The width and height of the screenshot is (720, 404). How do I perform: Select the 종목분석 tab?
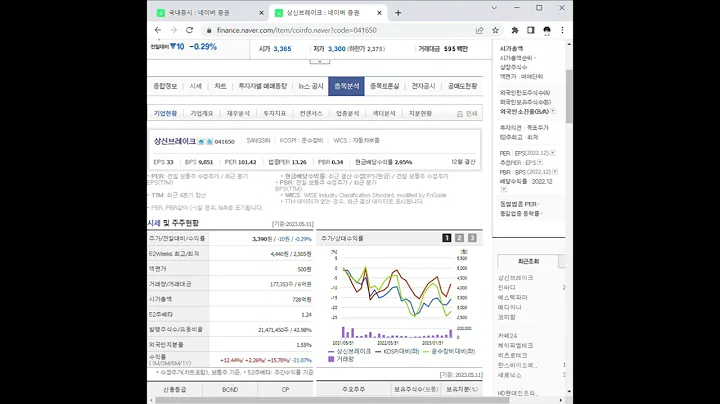(x=346, y=86)
